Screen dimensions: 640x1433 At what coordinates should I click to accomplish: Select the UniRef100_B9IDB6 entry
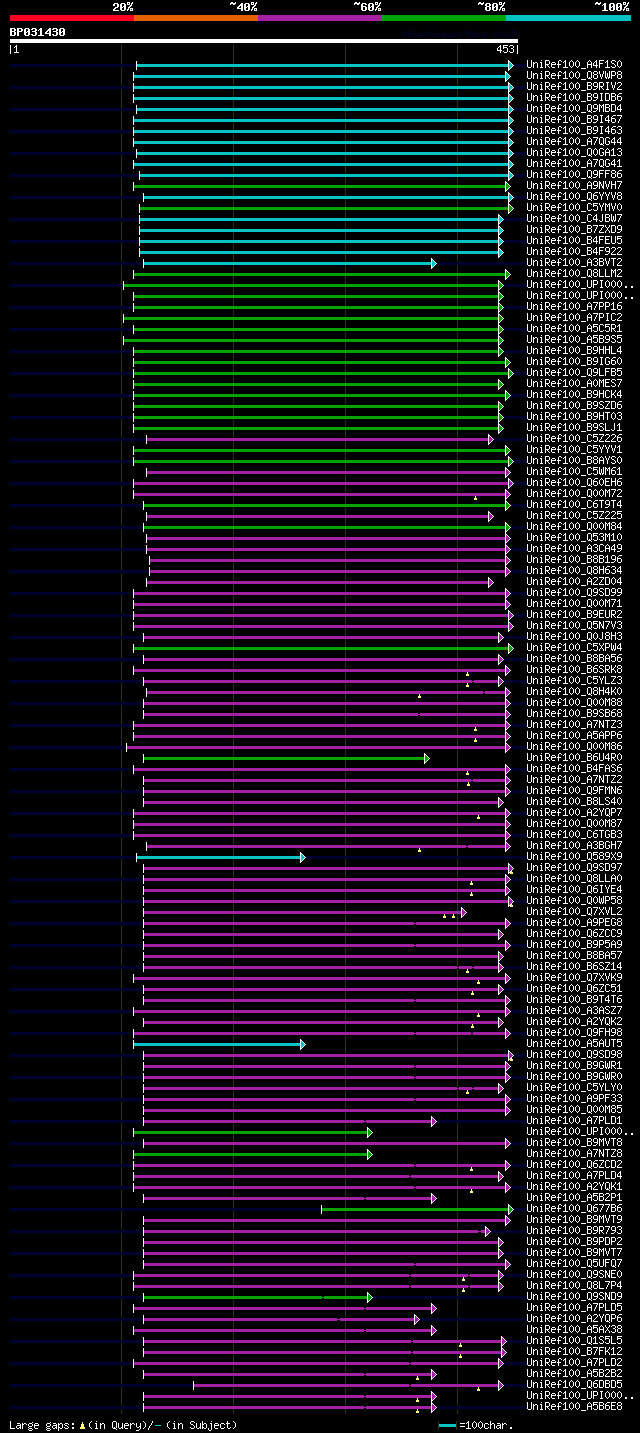coord(574,97)
